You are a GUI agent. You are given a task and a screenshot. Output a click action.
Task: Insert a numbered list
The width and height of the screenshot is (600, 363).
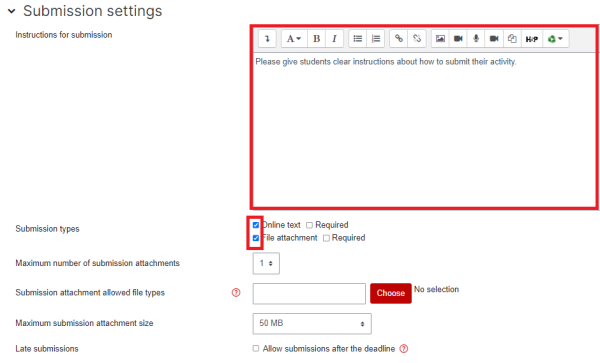click(376, 39)
